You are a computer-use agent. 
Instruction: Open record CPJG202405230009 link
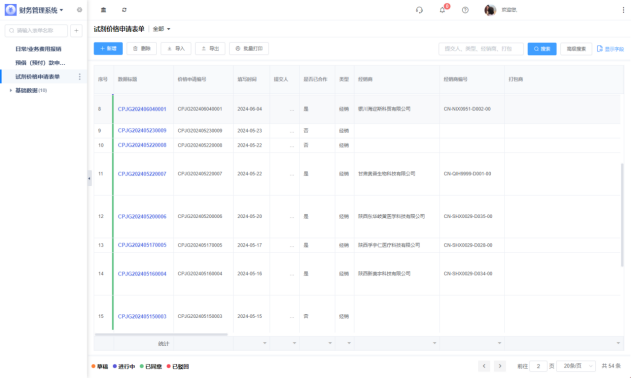[x=142, y=131]
